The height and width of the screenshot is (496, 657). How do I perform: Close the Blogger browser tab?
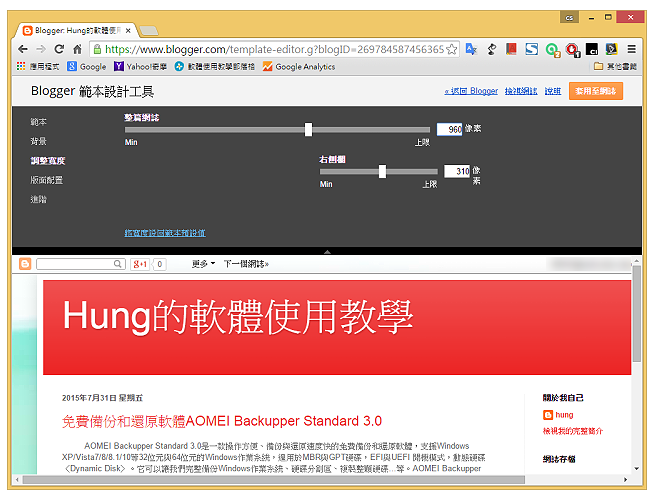click(x=128, y=31)
